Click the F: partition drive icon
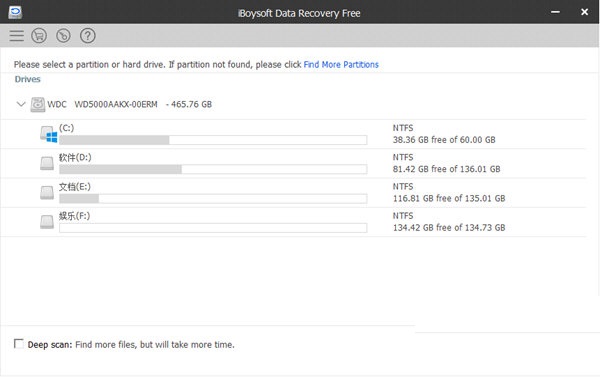The width and height of the screenshot is (600, 377). coord(47,222)
